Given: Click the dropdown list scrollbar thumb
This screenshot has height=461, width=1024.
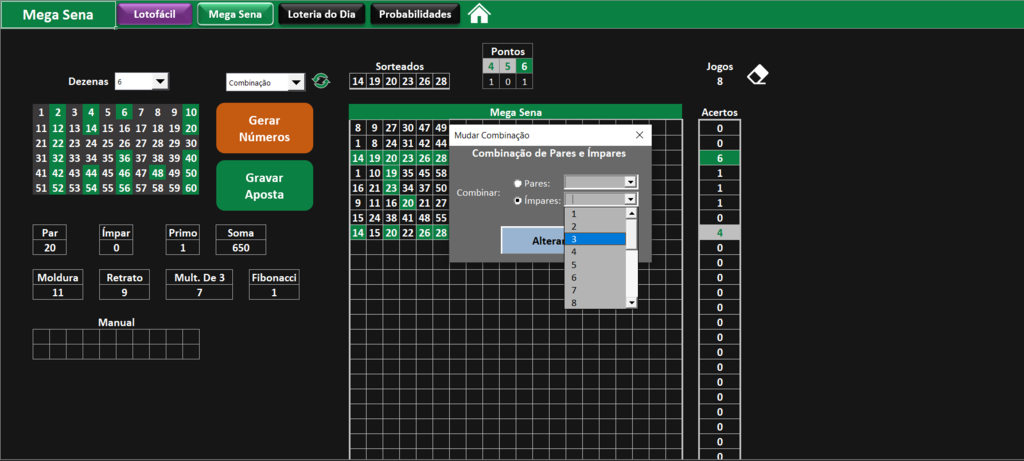Looking at the screenshot, I should 632,234.
